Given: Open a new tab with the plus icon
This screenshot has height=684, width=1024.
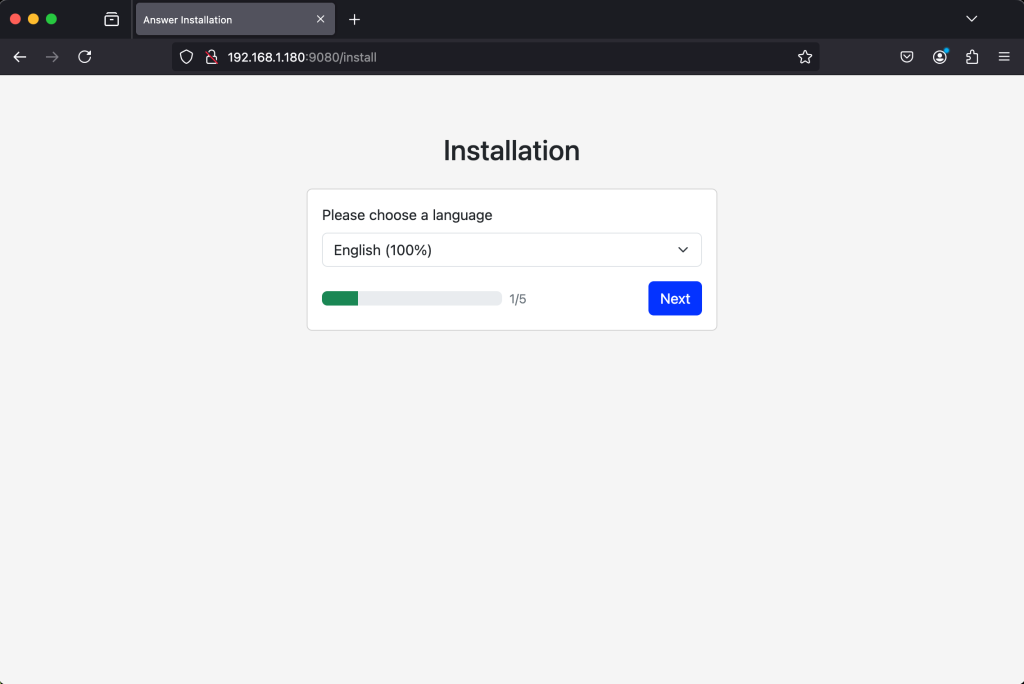Looking at the screenshot, I should (354, 18).
